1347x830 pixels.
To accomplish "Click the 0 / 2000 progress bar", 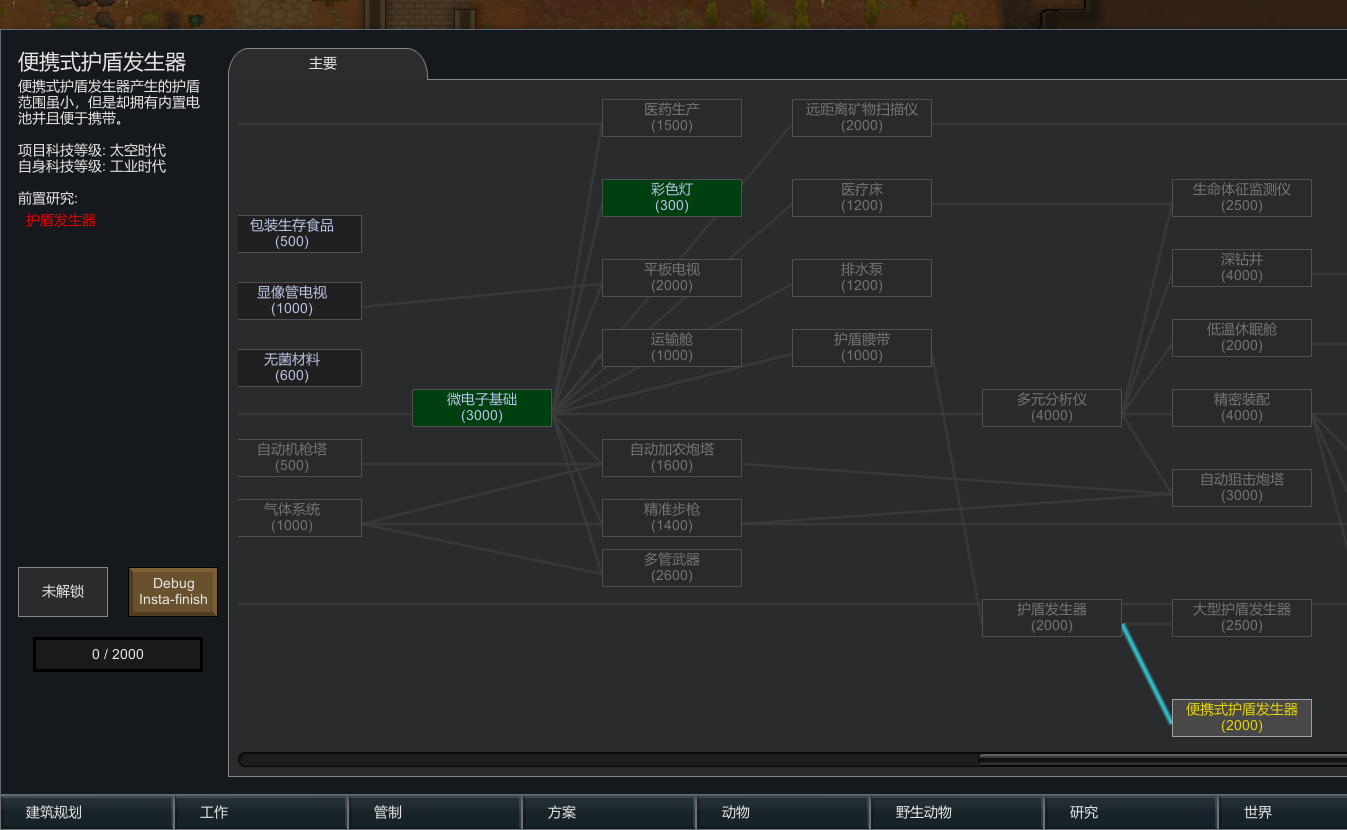I will [x=117, y=654].
